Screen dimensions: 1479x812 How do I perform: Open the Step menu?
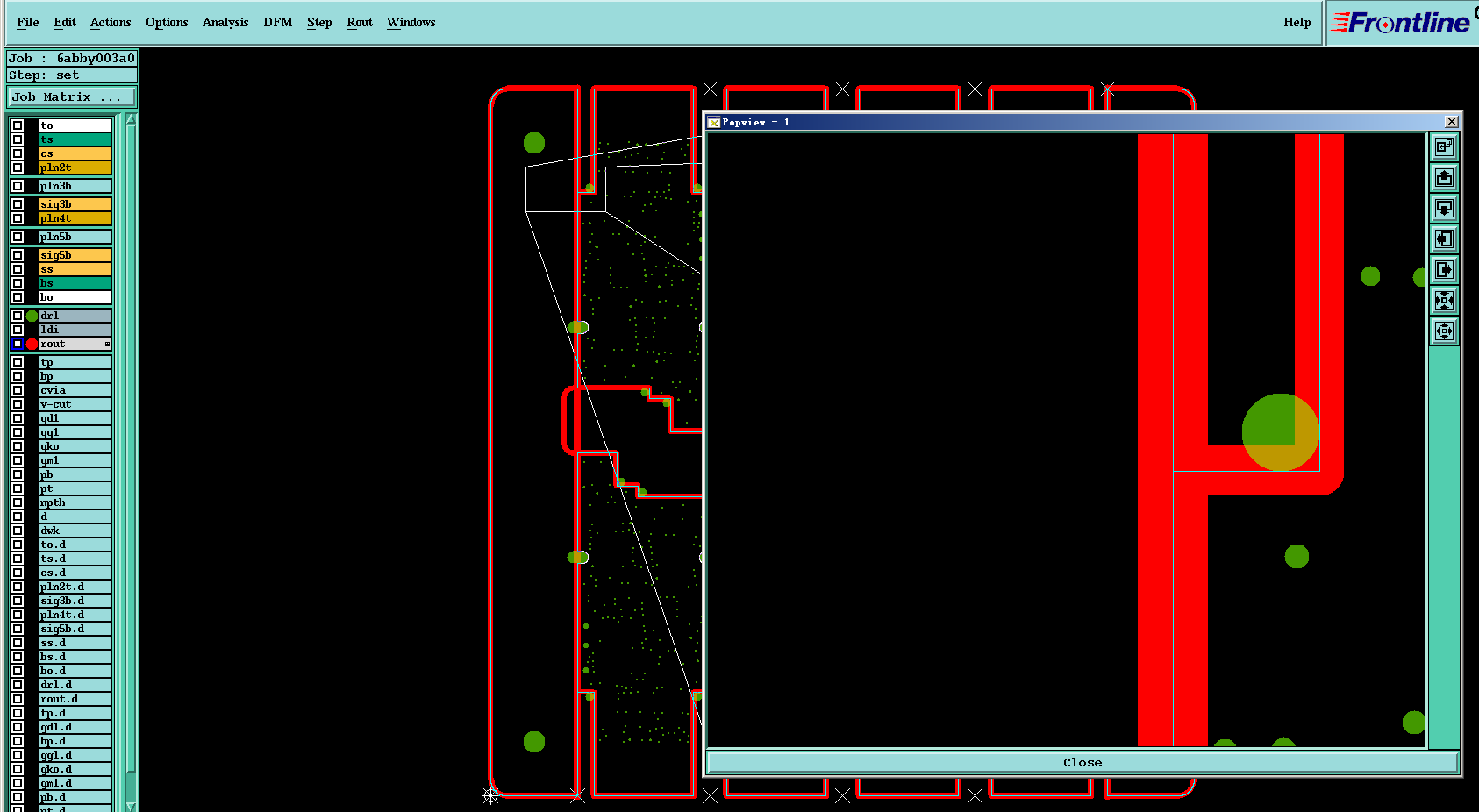point(319,23)
